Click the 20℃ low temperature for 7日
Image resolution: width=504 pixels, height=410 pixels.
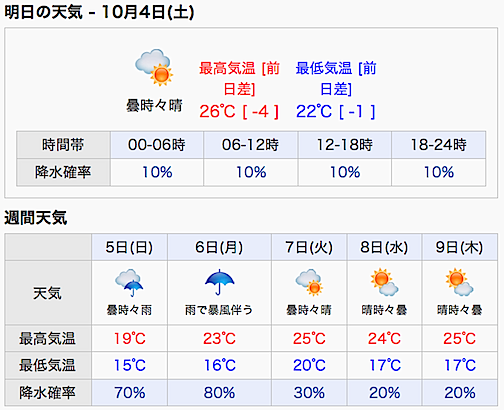[309, 365]
